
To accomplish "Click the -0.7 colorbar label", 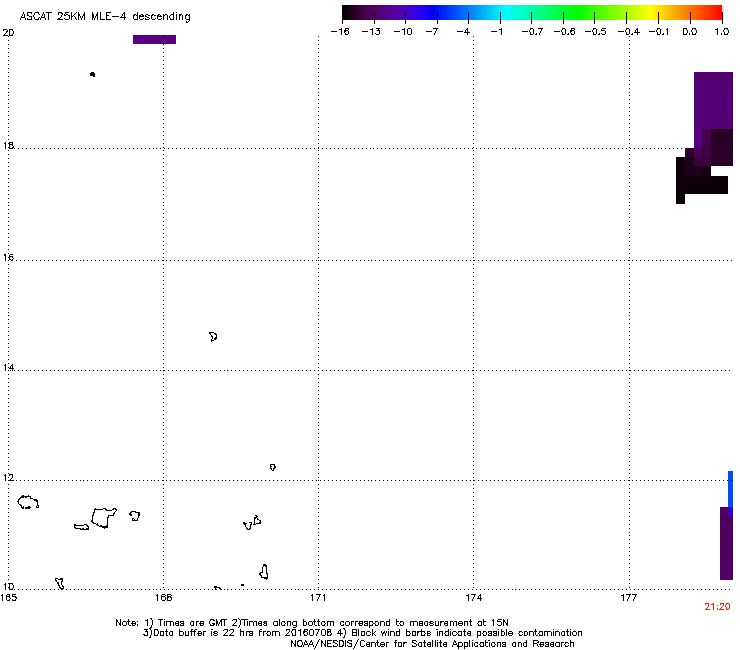I will [532, 32].
